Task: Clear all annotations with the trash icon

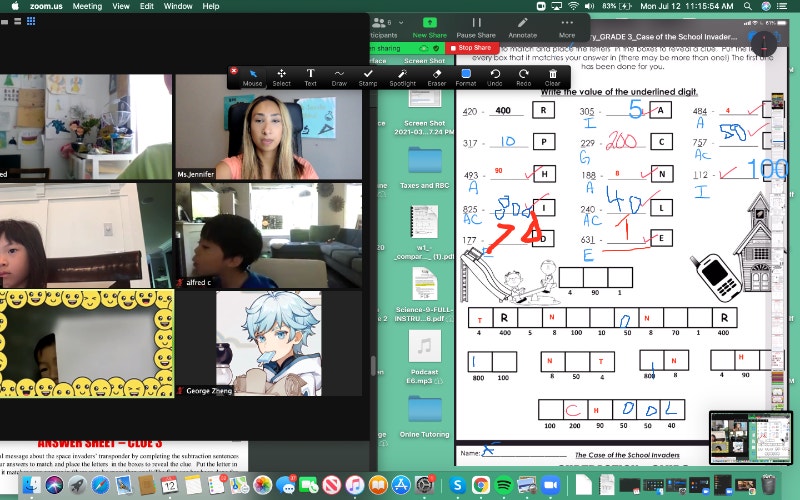Action: (553, 77)
